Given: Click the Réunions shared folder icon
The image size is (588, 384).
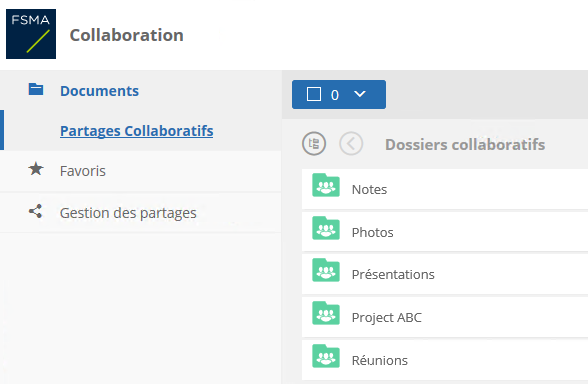Looking at the screenshot, I should [x=326, y=356].
